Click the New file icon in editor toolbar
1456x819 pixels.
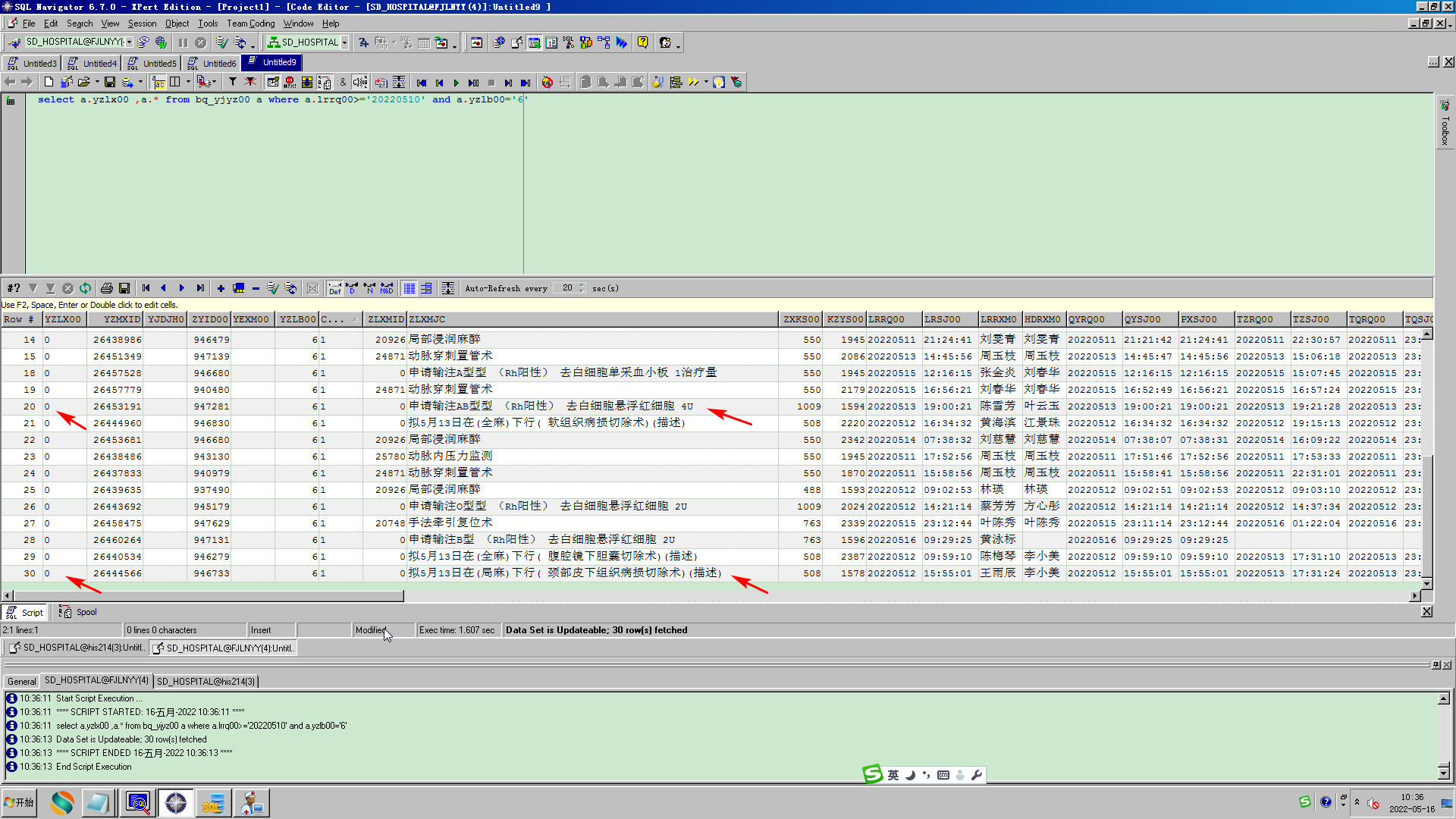[49, 82]
